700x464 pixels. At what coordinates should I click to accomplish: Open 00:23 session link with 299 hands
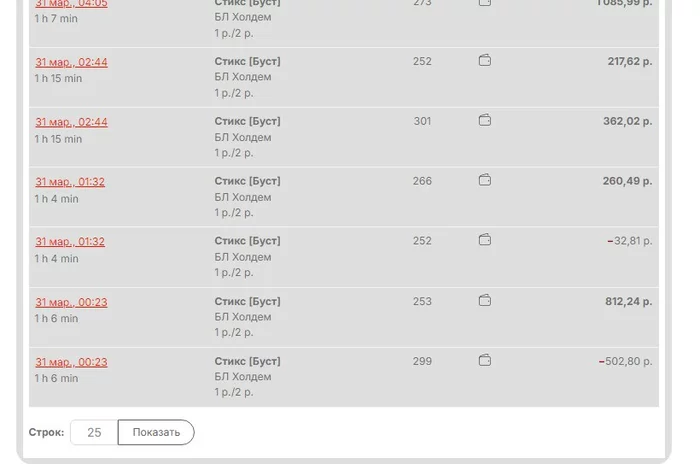tap(71, 362)
